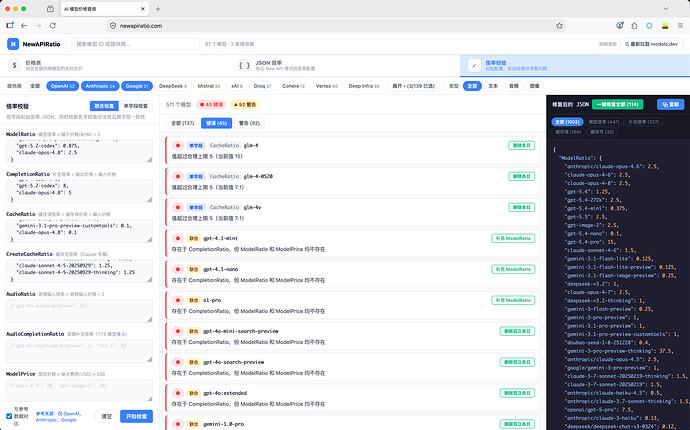Reload the page with refresh icon
This screenshot has height=430, width=690.
[53, 26]
